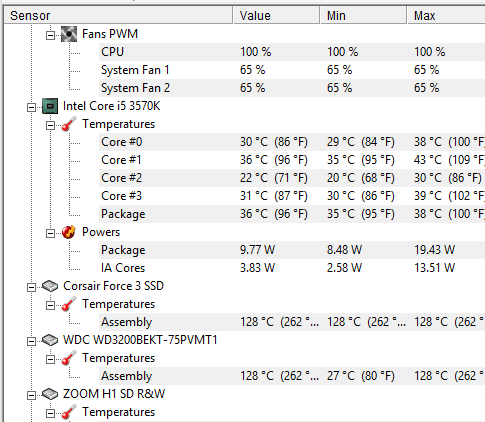Click the Fans PWM fan icon
The width and height of the screenshot is (485, 422).
point(69,34)
